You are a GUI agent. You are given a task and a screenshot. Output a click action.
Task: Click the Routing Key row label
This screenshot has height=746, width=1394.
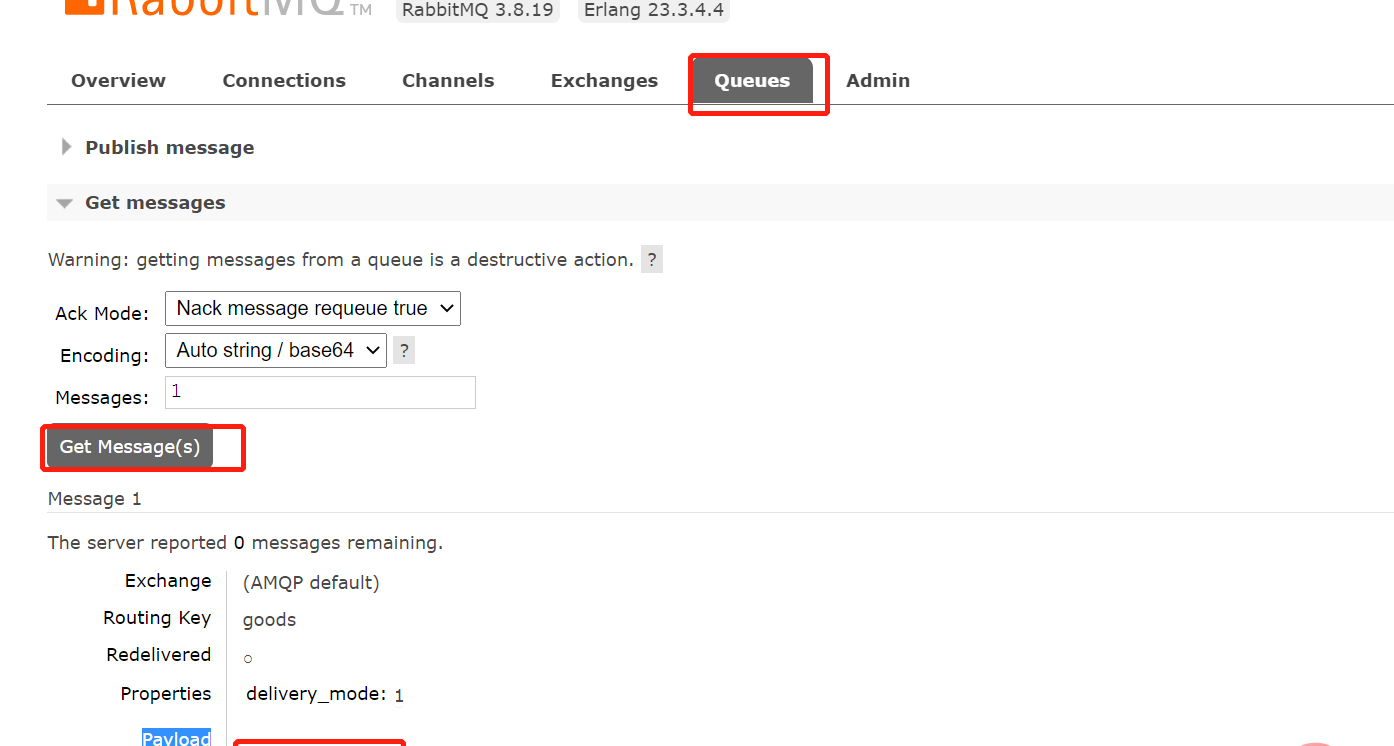coord(157,618)
